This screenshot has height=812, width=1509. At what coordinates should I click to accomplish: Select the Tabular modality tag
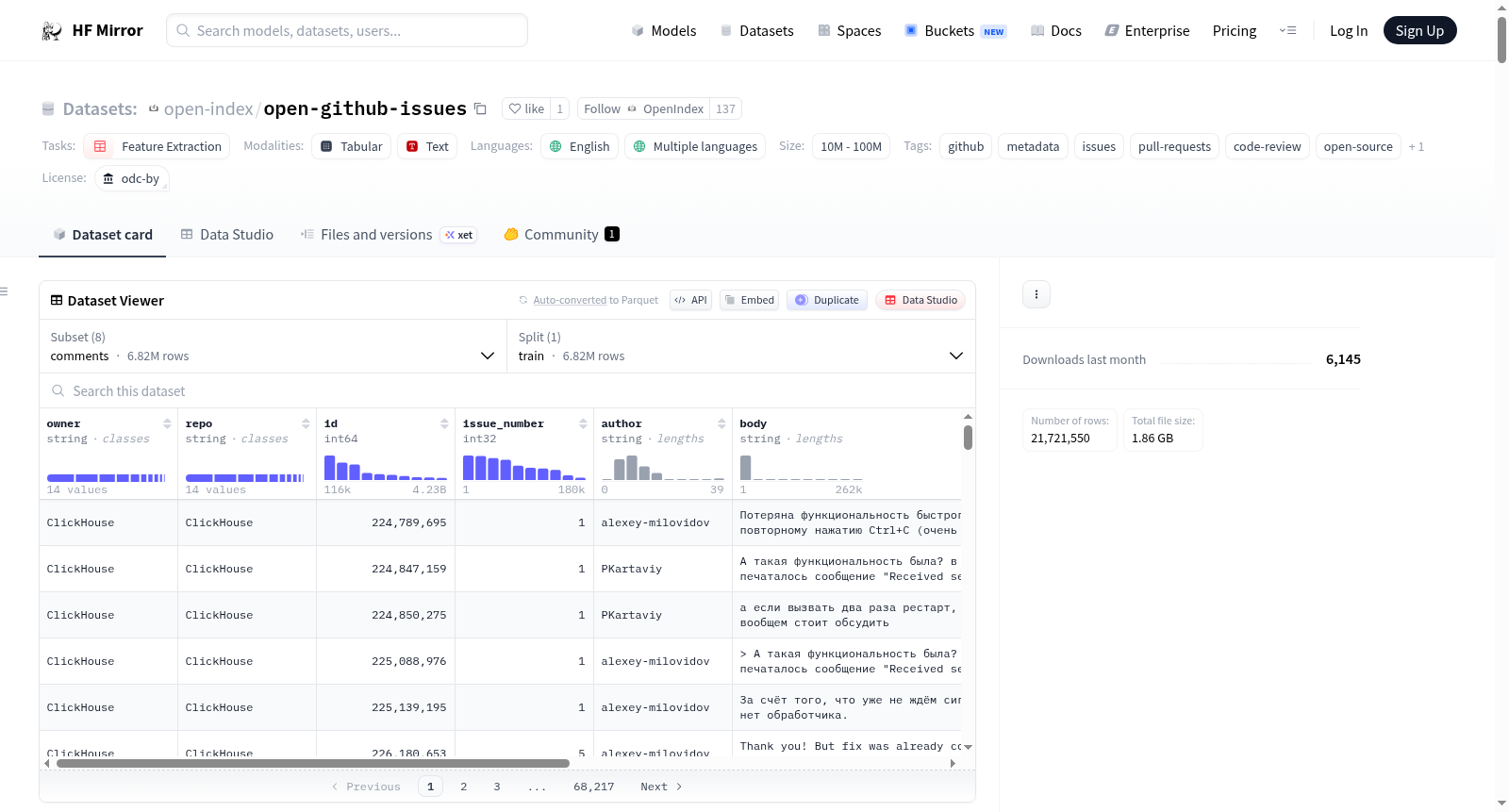tap(351, 146)
